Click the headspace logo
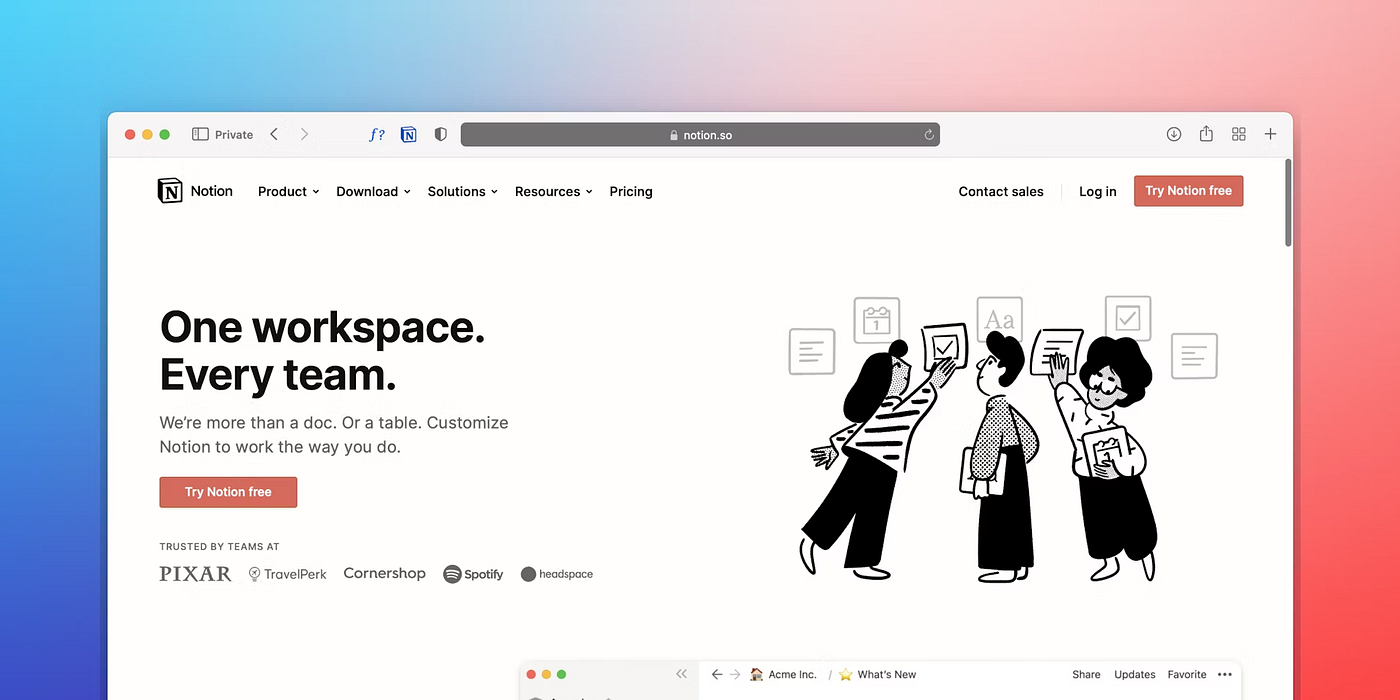 557,574
